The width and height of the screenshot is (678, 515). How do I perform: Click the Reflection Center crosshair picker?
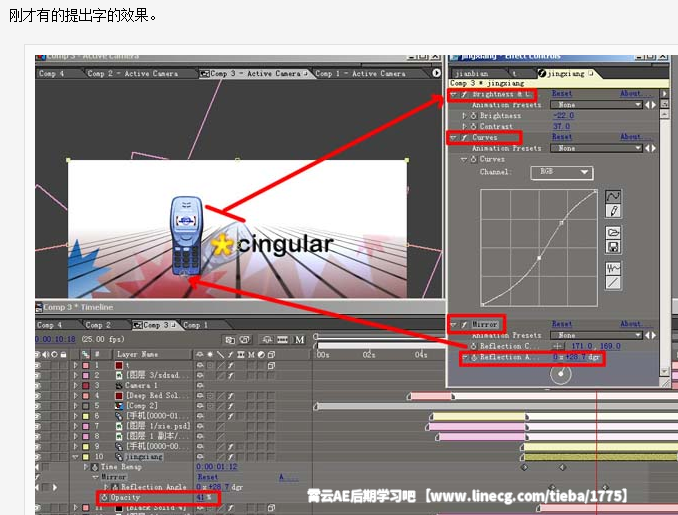click(x=558, y=346)
